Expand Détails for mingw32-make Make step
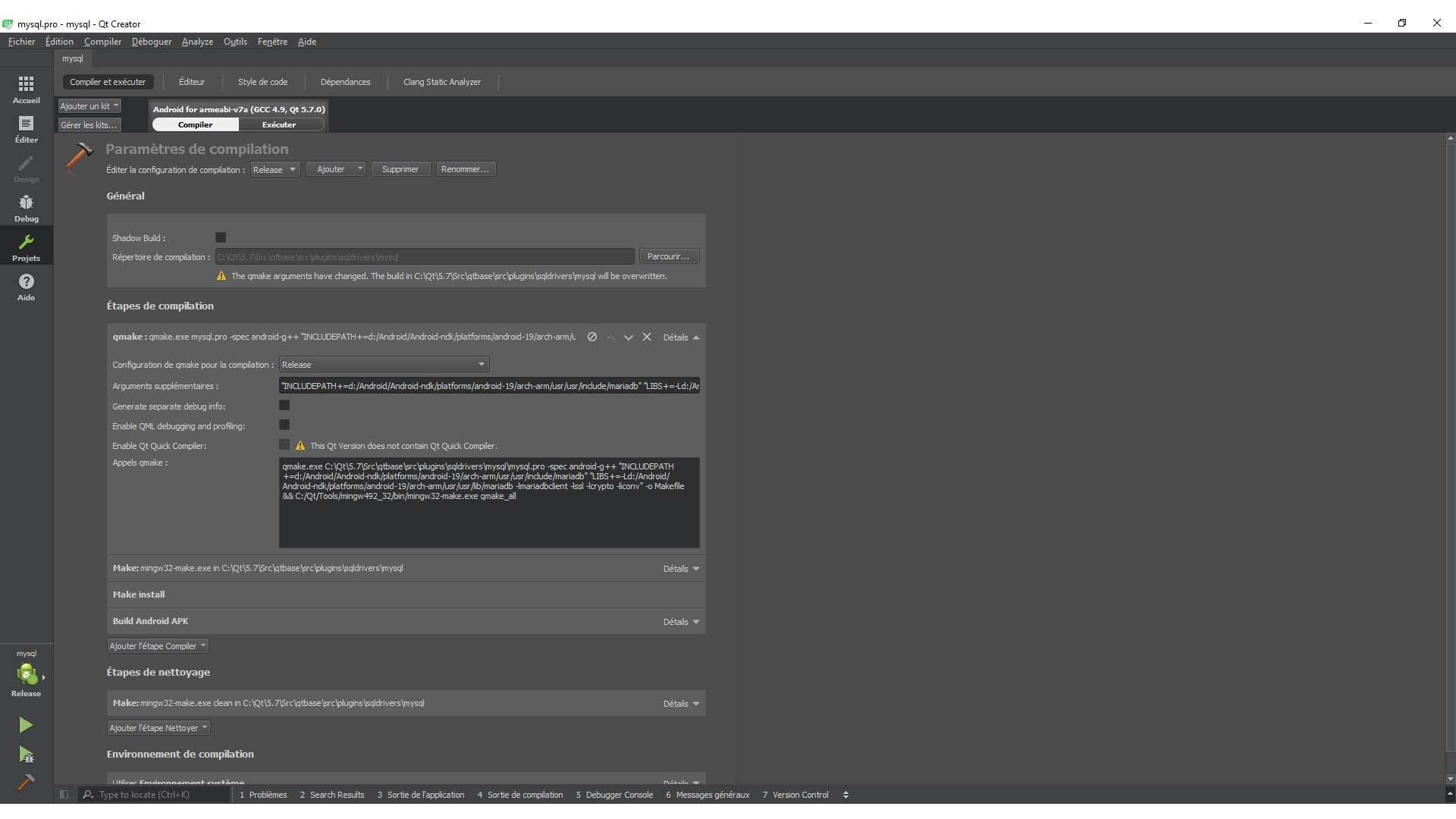This screenshot has width=1456, height=819. 681,569
